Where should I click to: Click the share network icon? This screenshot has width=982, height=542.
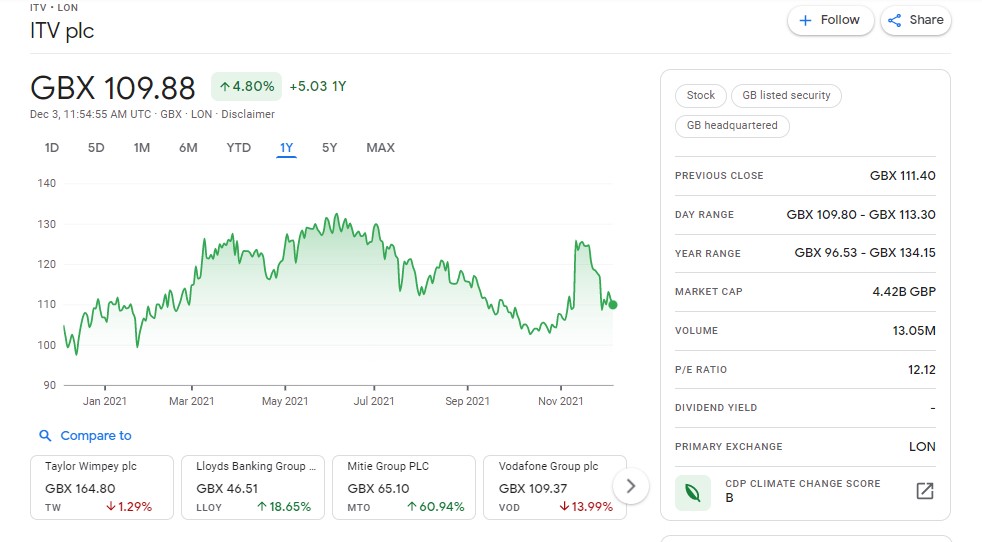[x=895, y=21]
